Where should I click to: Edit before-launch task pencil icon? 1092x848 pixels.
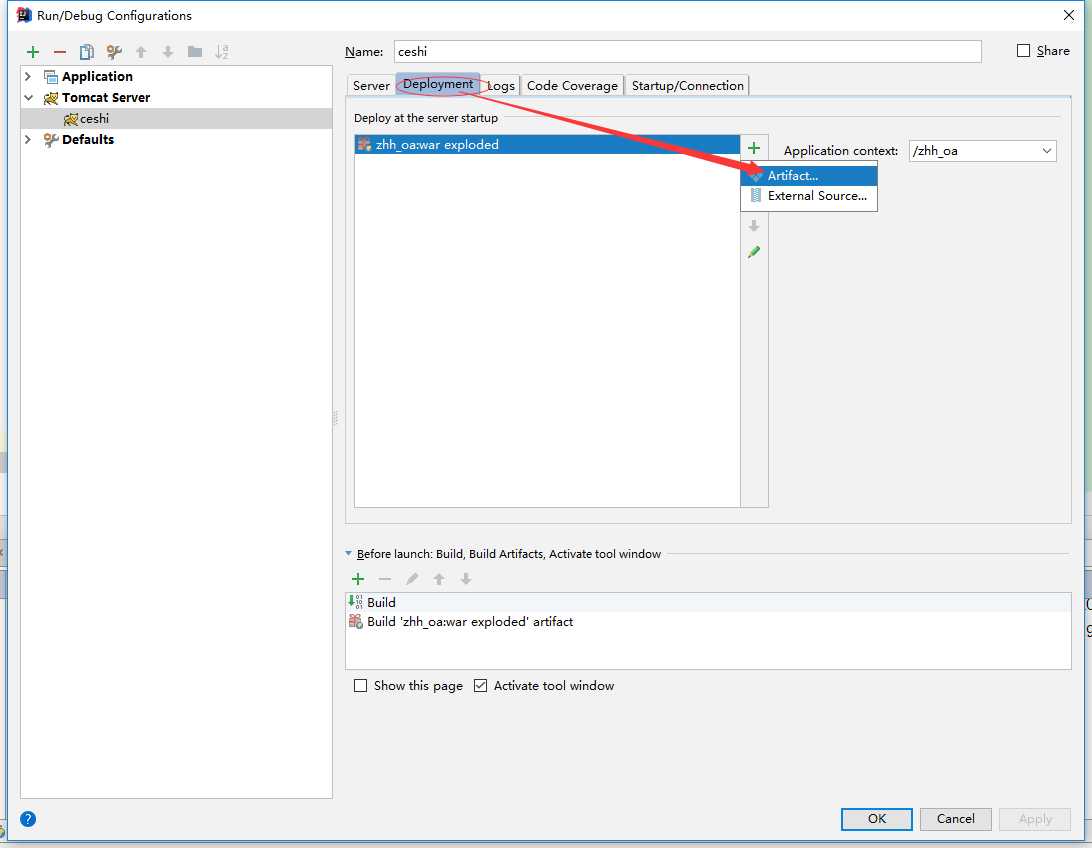(412, 579)
